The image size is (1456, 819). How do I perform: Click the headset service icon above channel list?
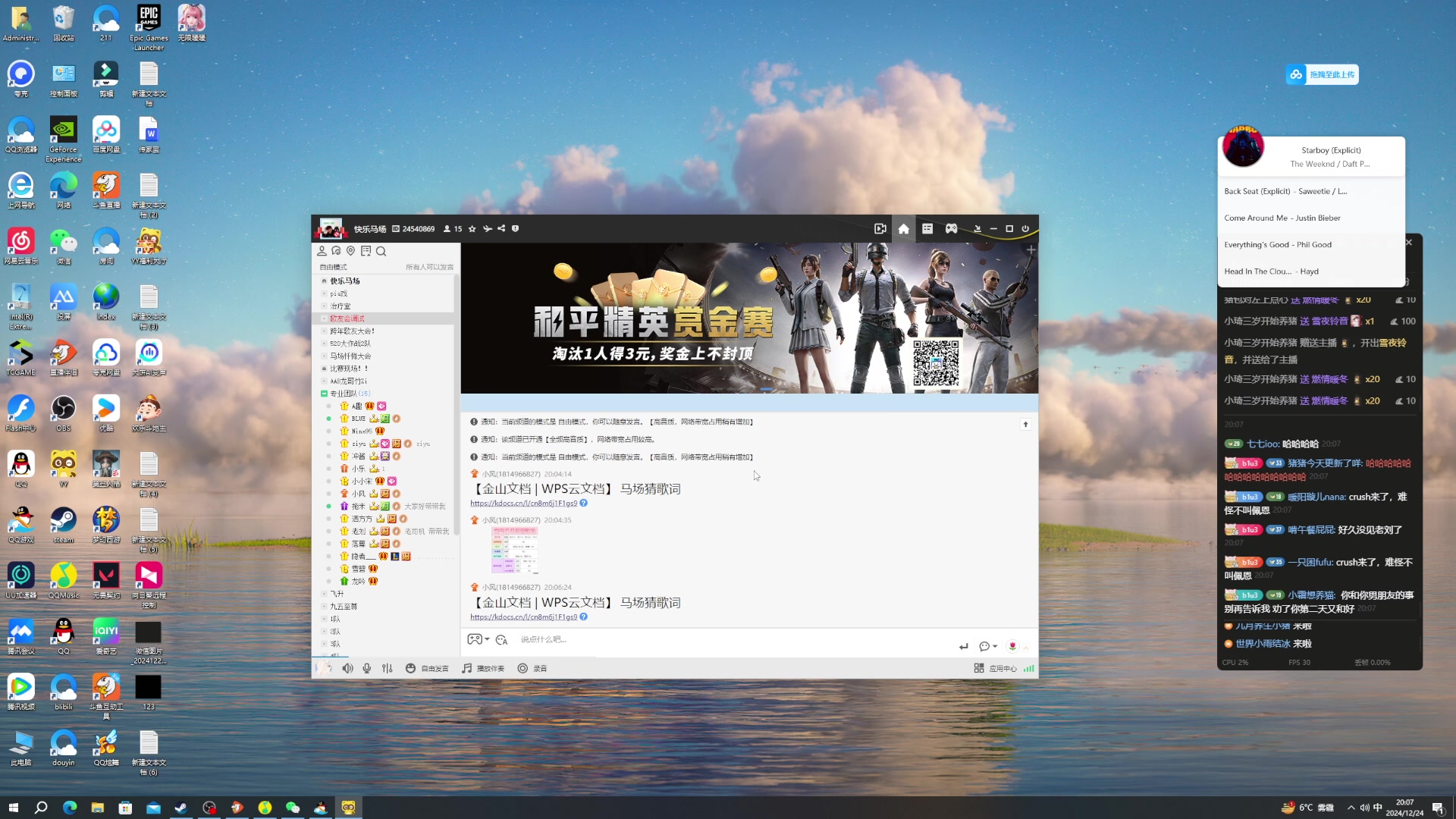(x=336, y=251)
